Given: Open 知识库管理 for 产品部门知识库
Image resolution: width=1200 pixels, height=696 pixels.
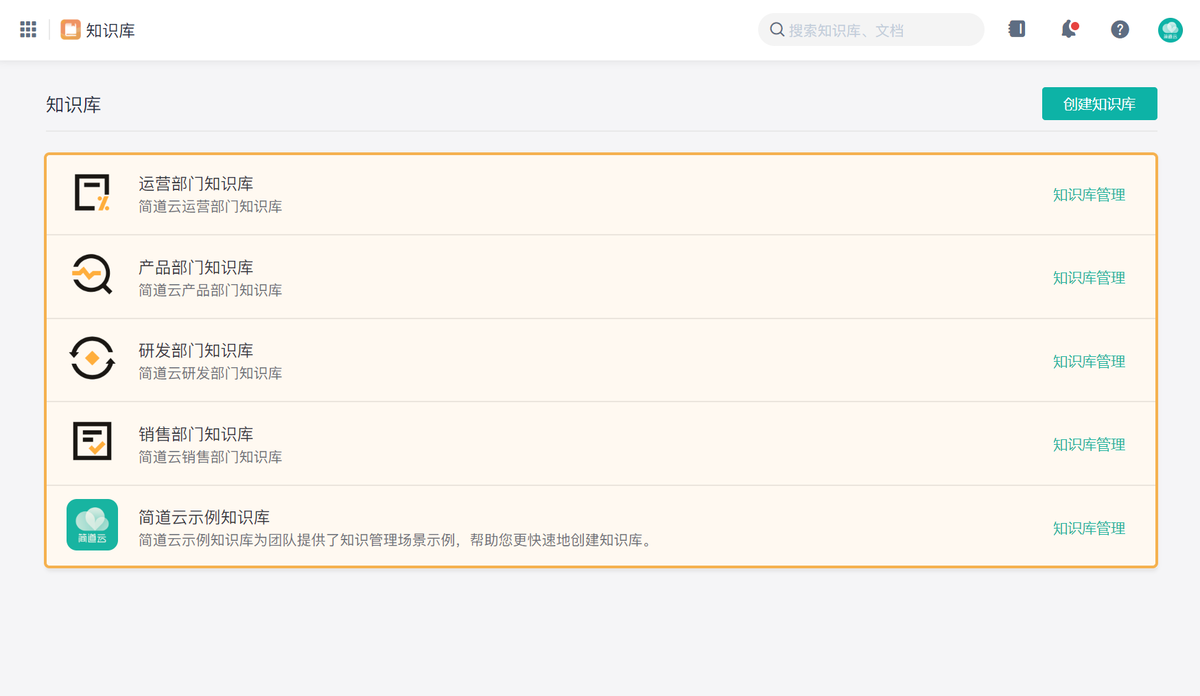Looking at the screenshot, I should 1089,278.
